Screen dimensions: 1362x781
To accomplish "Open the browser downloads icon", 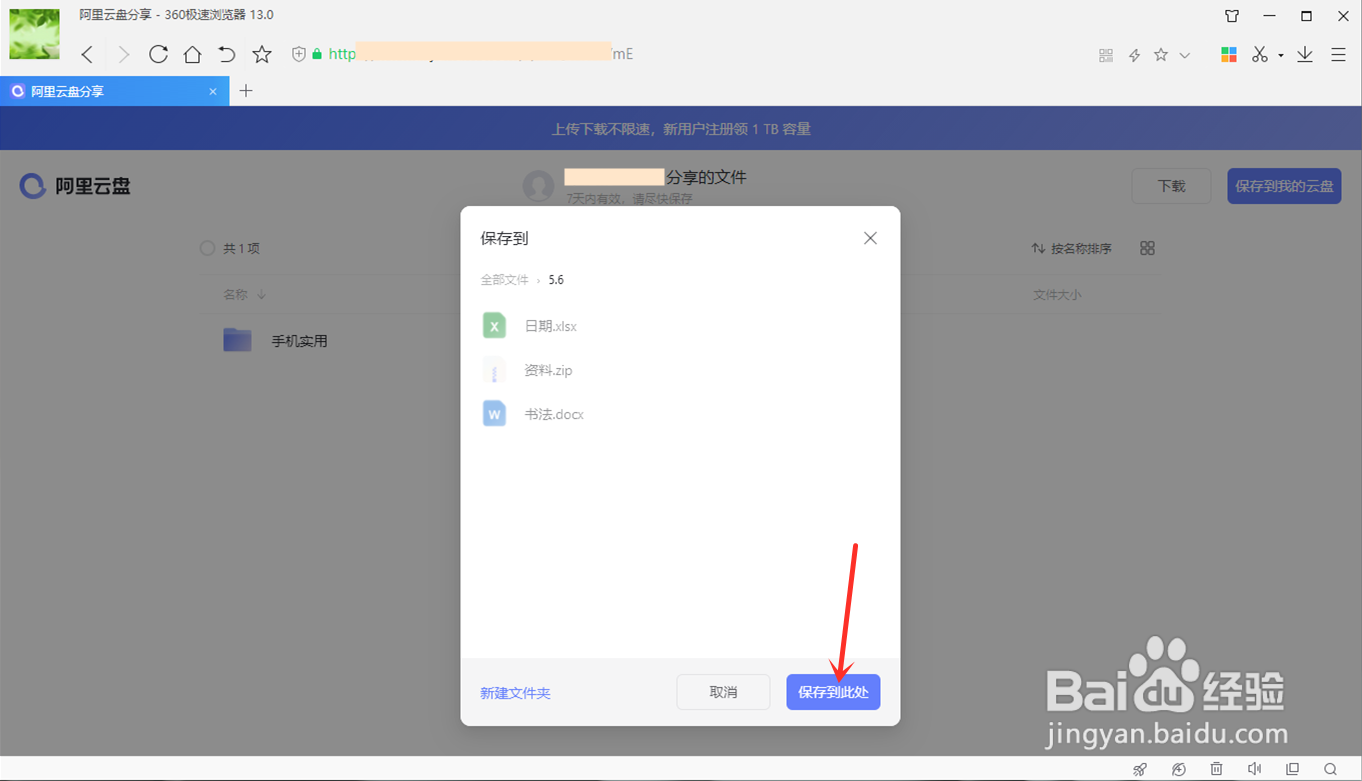I will pos(1305,54).
